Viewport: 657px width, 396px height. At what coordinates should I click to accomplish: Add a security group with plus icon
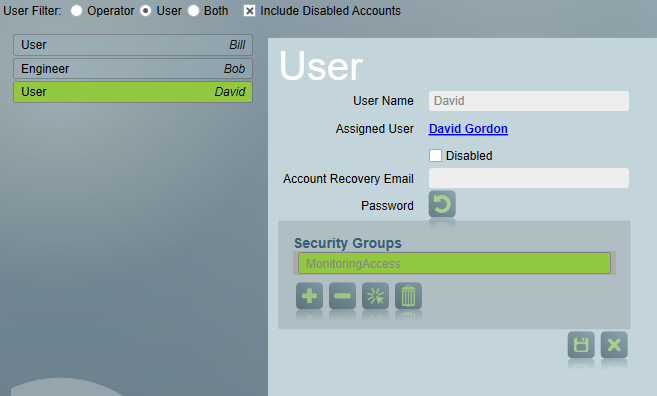pos(309,296)
